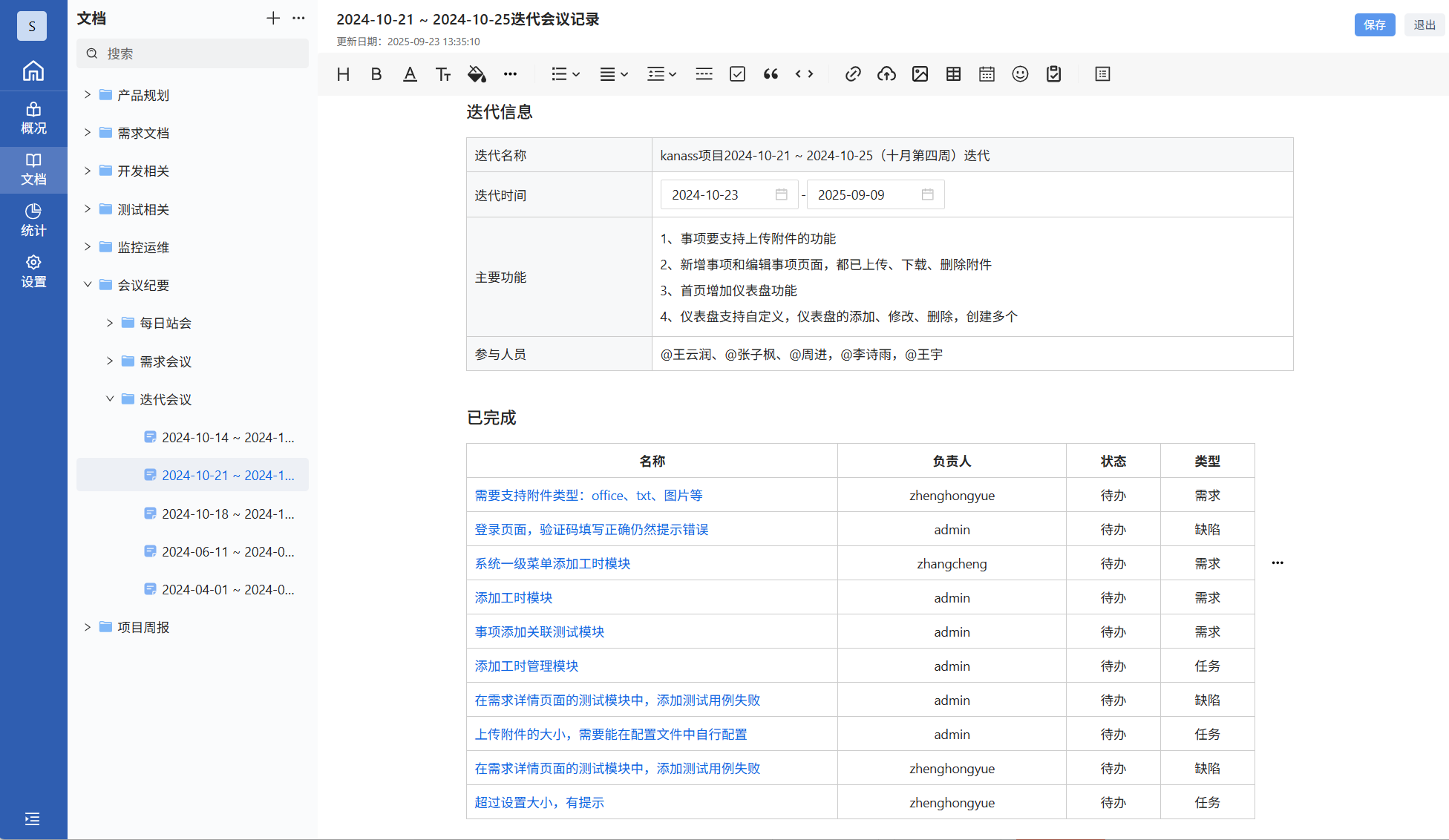Insert a hyperlink using the link icon
This screenshot has height=840, width=1449.
853,74
